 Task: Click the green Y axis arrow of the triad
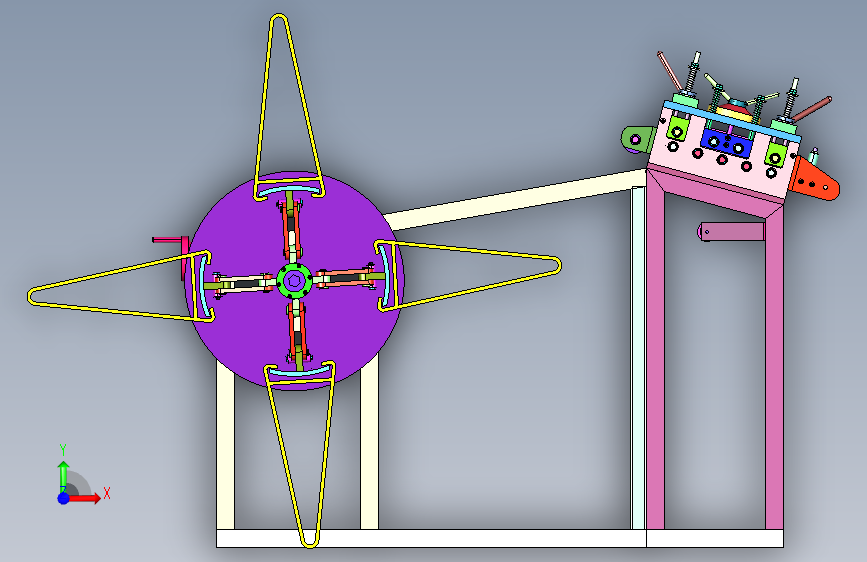point(64,476)
